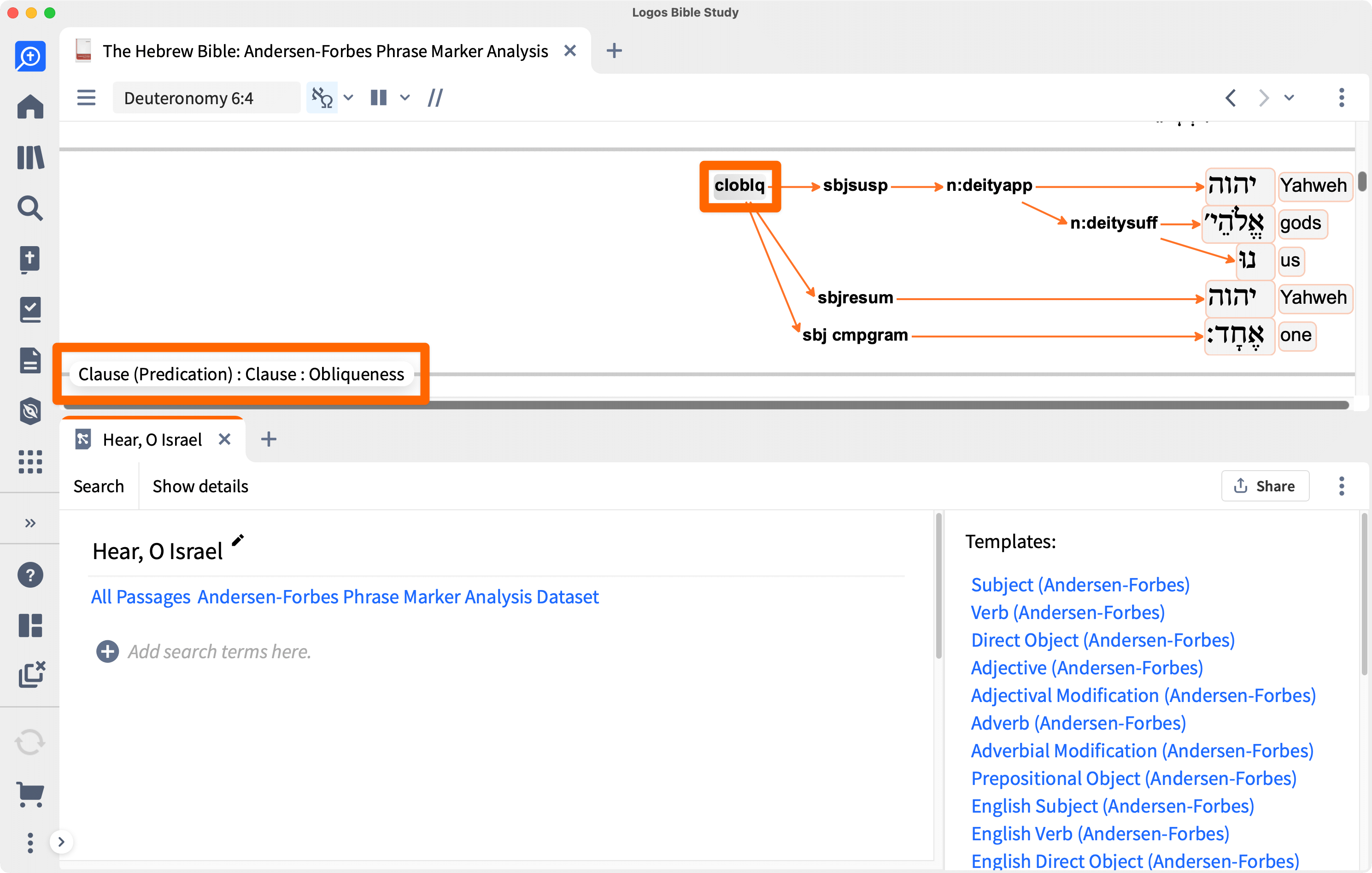This screenshot has width=1372, height=873.
Task: Open the Bible book icon in sidebar
Action: [x=30, y=259]
